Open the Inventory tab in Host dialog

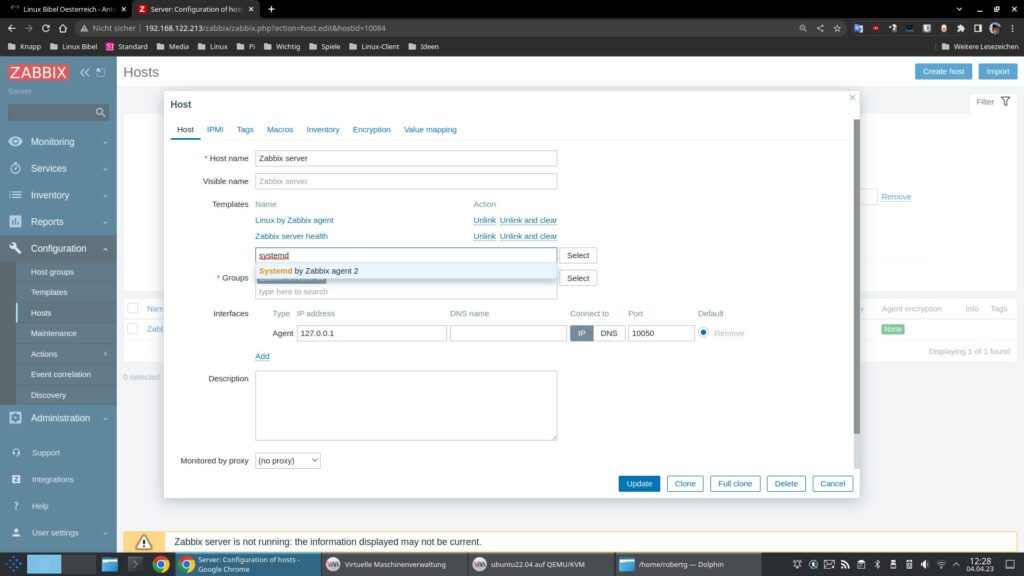[x=323, y=129]
